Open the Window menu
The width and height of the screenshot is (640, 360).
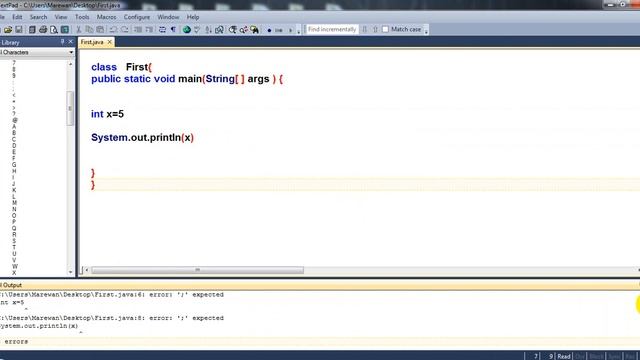tap(168, 17)
